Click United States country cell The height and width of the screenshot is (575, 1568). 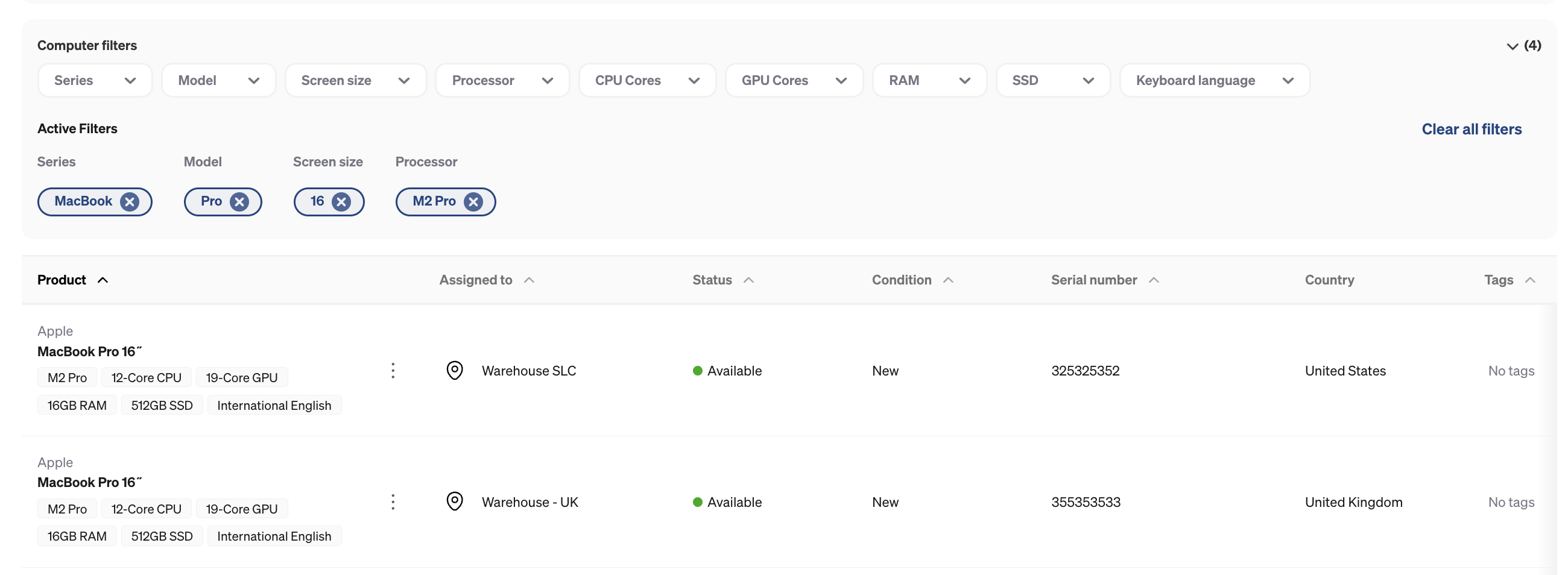tap(1345, 371)
